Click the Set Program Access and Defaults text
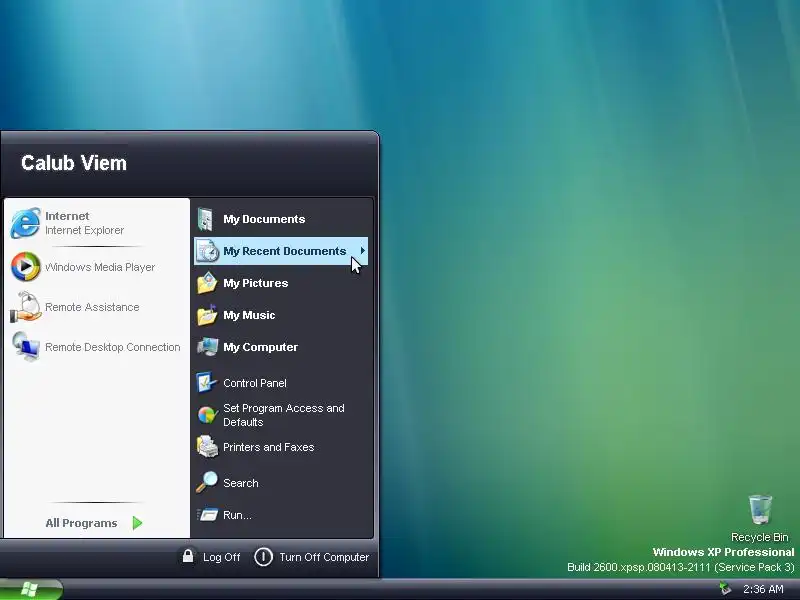The width and height of the screenshot is (800, 600). pyautogui.click(x=284, y=415)
